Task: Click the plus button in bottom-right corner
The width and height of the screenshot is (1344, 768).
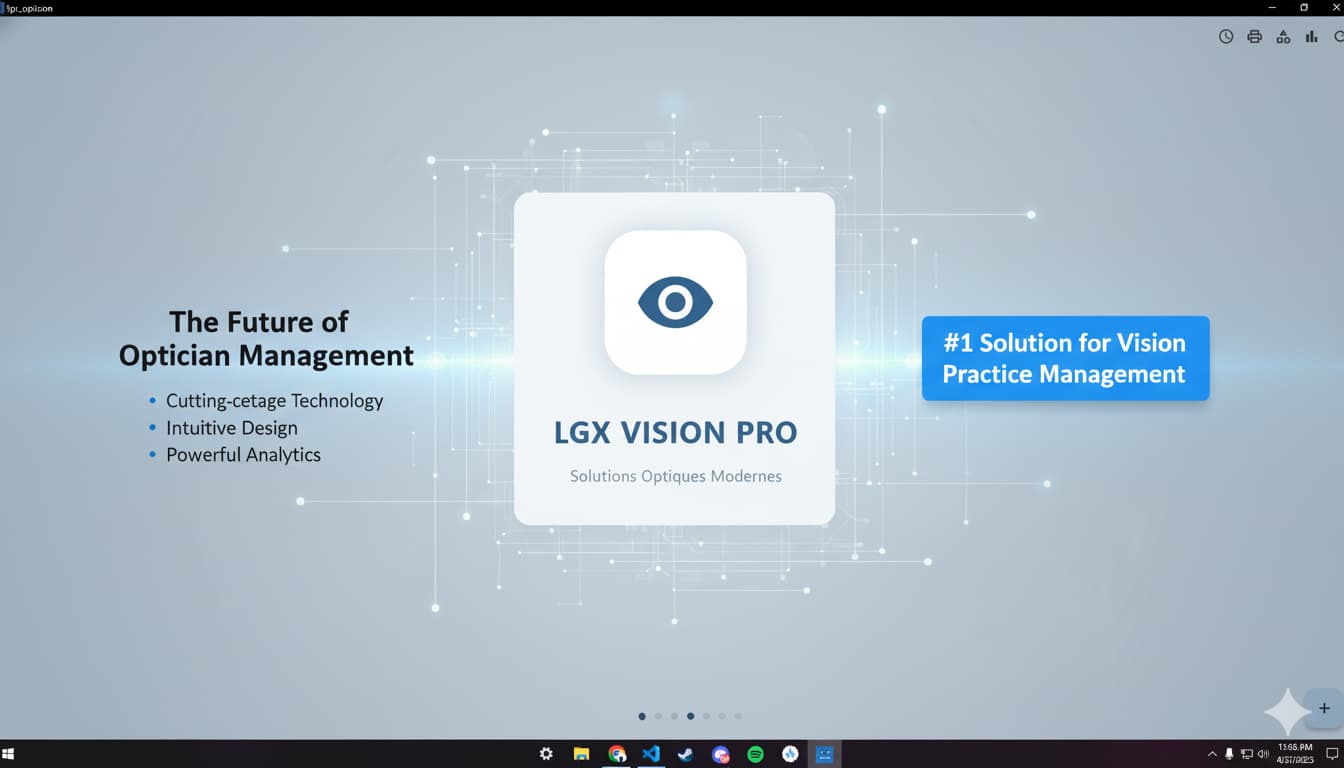Action: coord(1324,708)
